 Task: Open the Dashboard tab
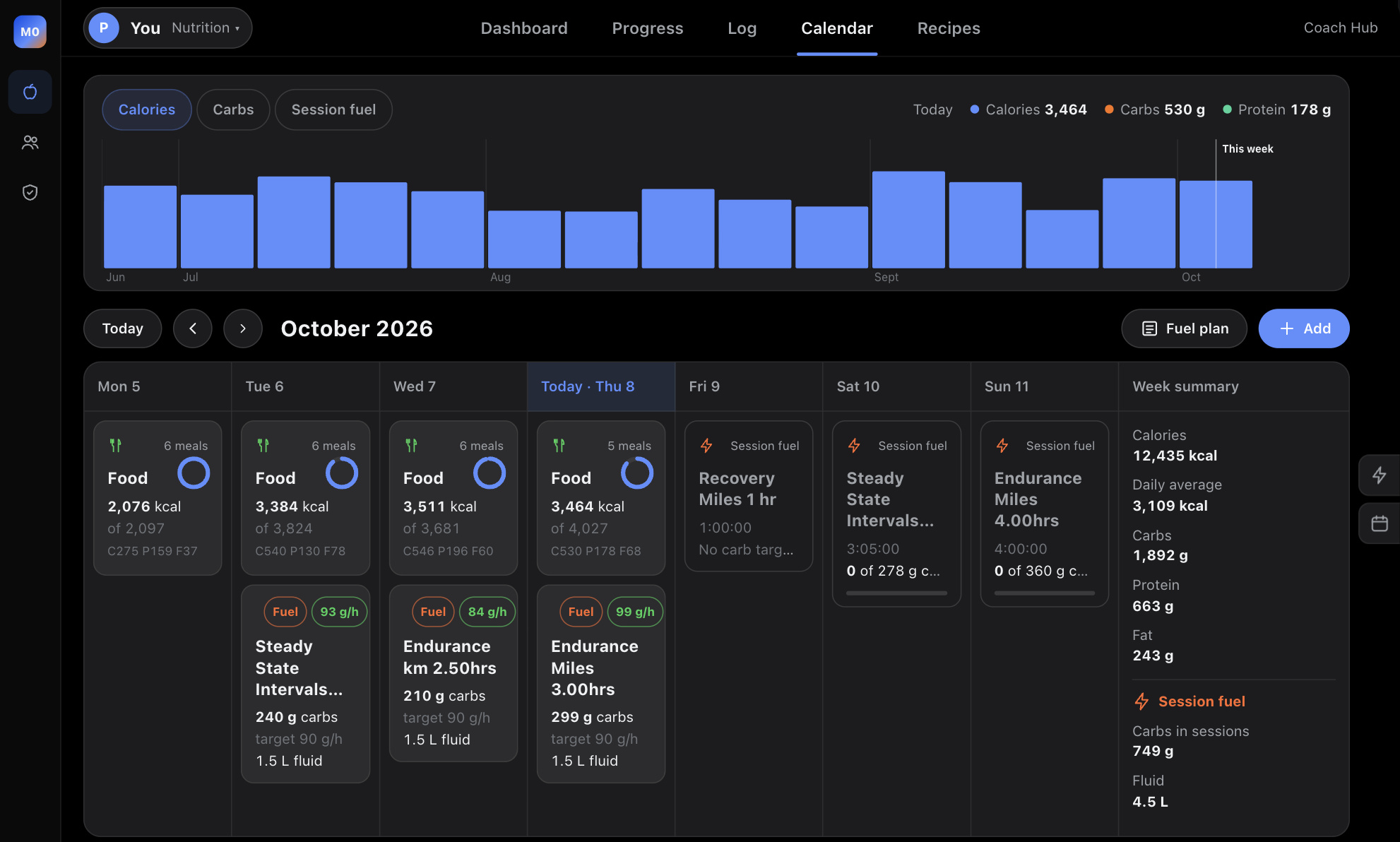click(524, 28)
